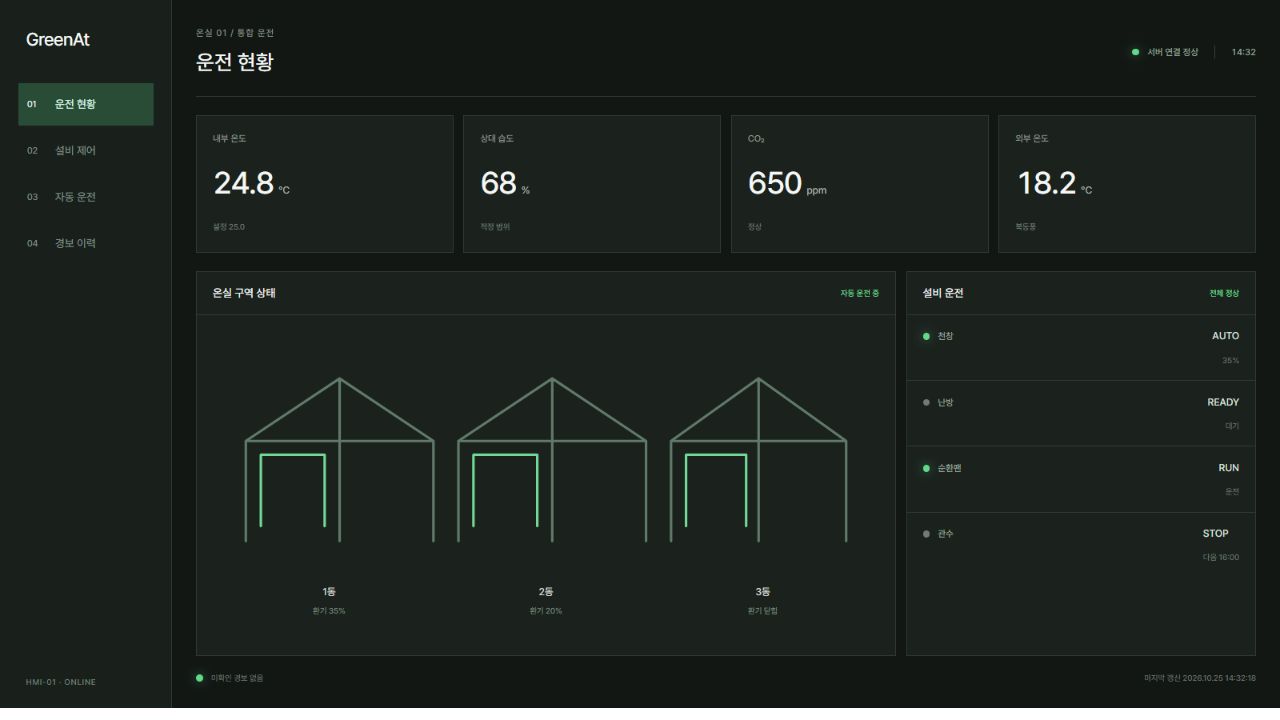Click the HMI-01 · ONLINE footer label

pyautogui.click(x=61, y=682)
